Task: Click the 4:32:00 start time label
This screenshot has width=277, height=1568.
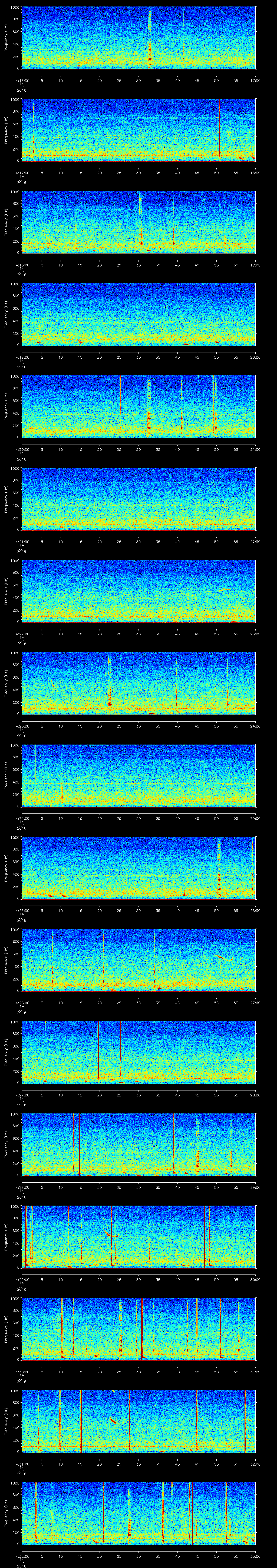Action: tap(22, 1556)
